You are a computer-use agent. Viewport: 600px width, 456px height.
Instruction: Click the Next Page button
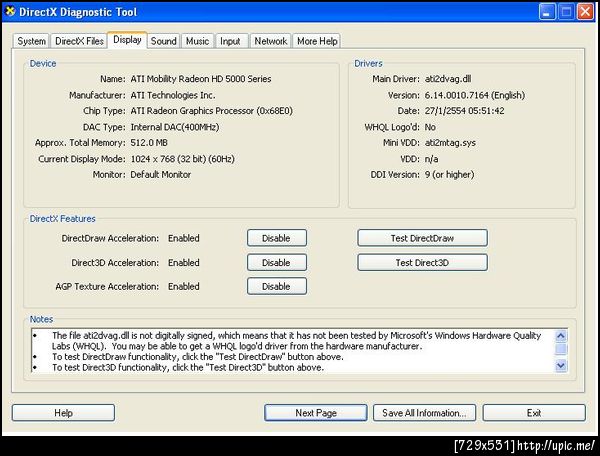(x=316, y=413)
